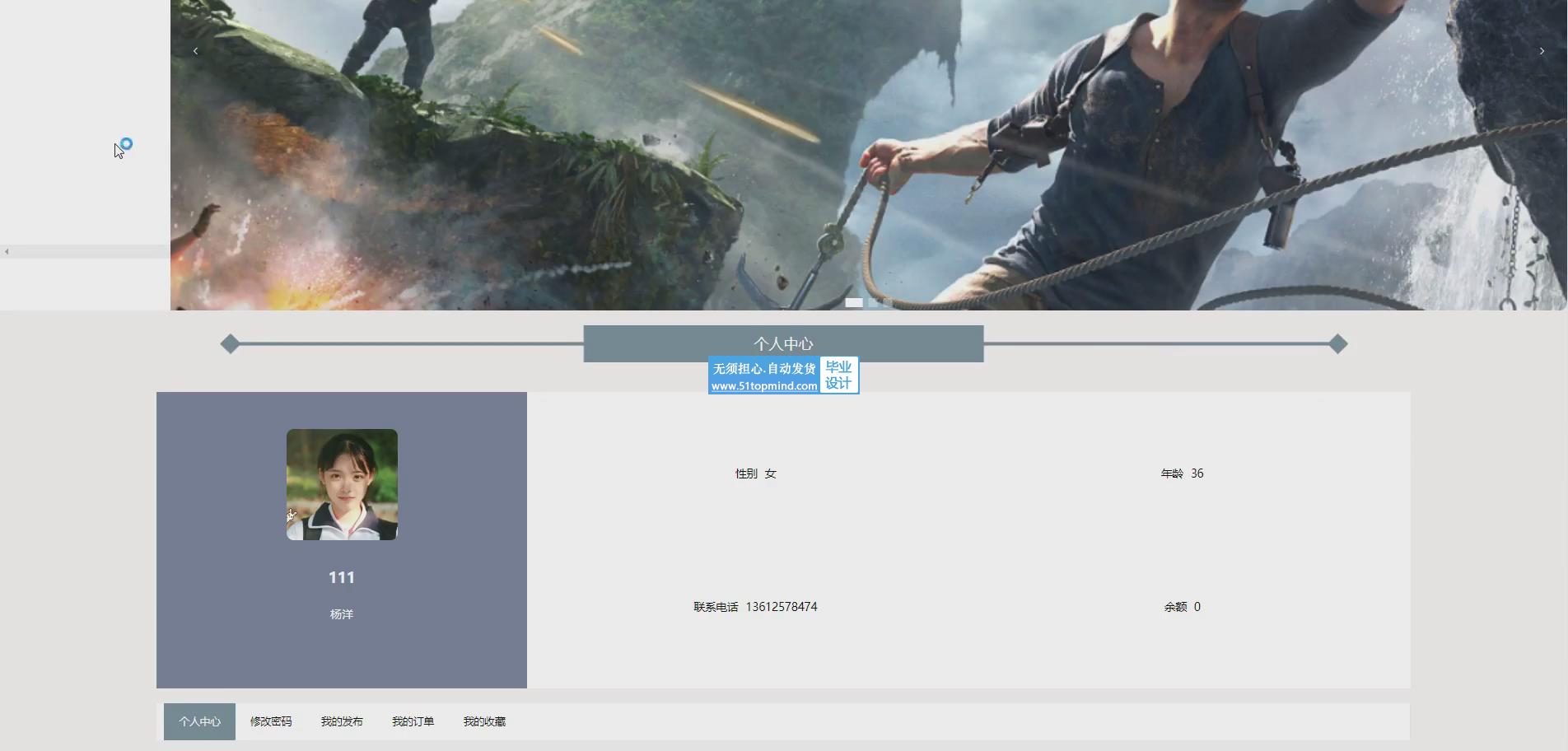This screenshot has width=1568, height=751.
Task: Open the 修改密码 tab
Action: (271, 721)
